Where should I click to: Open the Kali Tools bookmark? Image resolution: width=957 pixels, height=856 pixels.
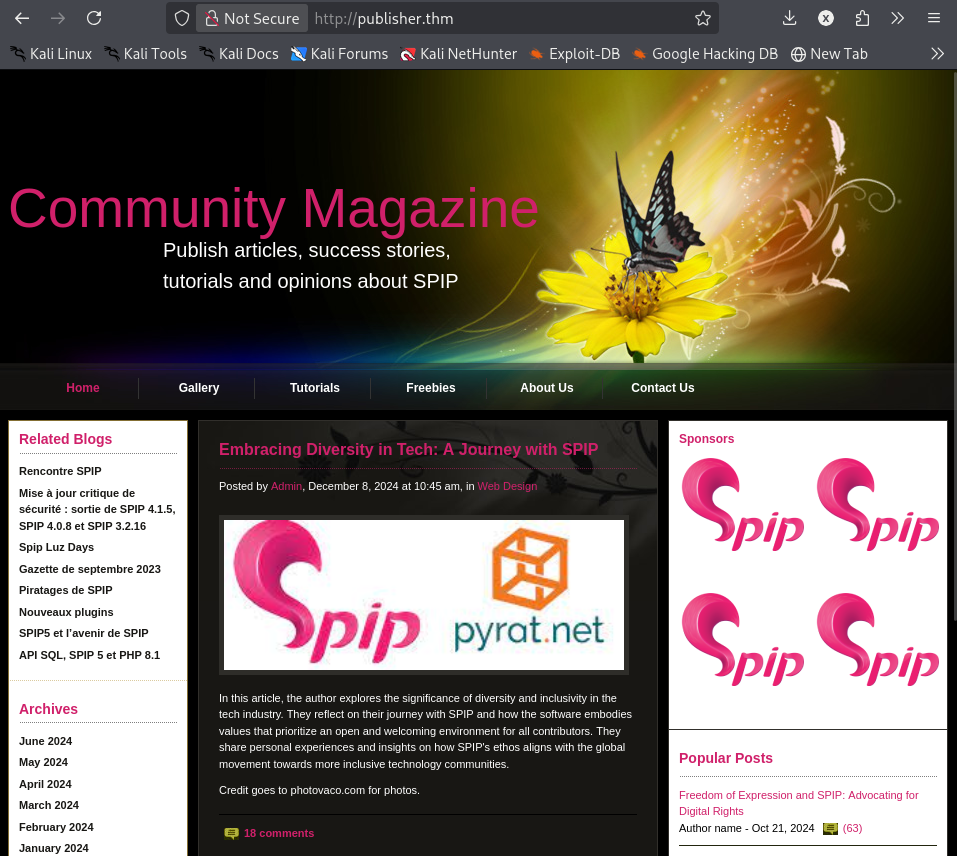tap(145, 54)
